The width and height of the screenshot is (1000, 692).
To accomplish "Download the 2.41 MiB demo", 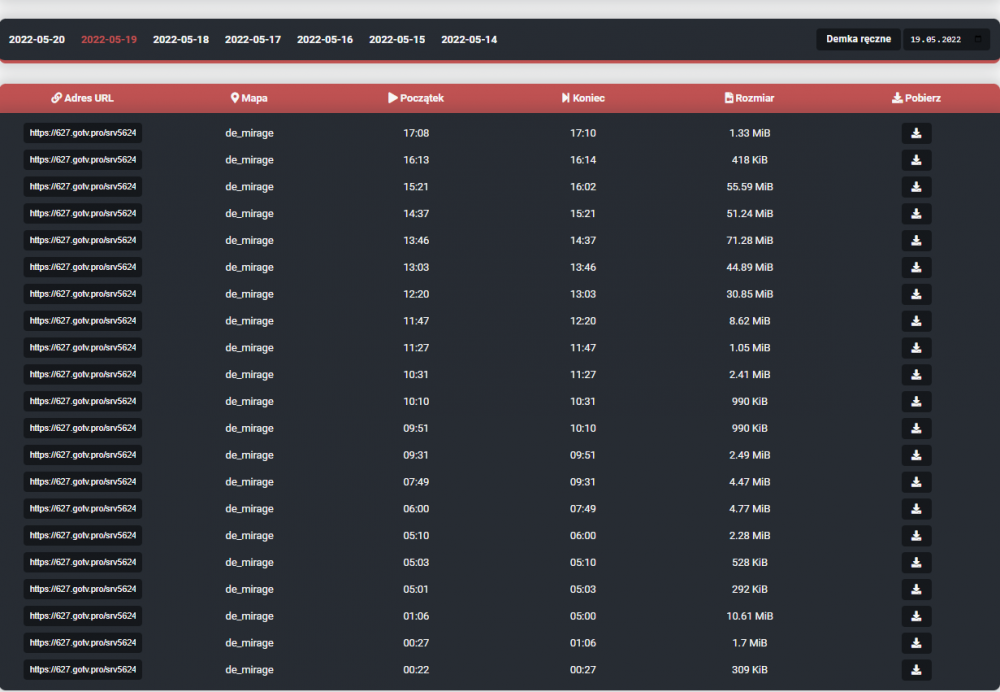I will 916,374.
